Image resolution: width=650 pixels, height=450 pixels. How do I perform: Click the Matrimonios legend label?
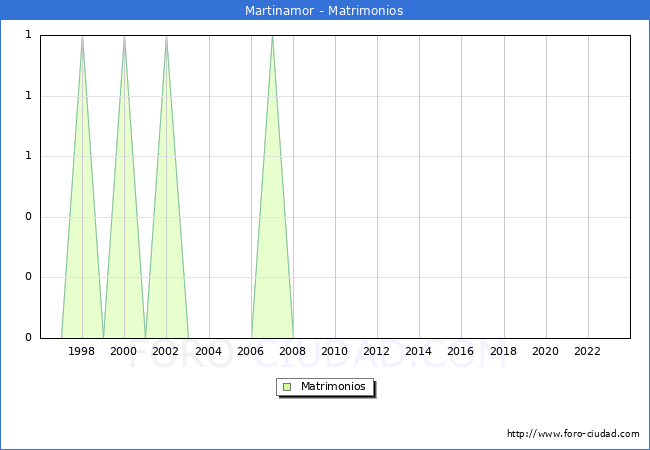pyautogui.click(x=333, y=387)
